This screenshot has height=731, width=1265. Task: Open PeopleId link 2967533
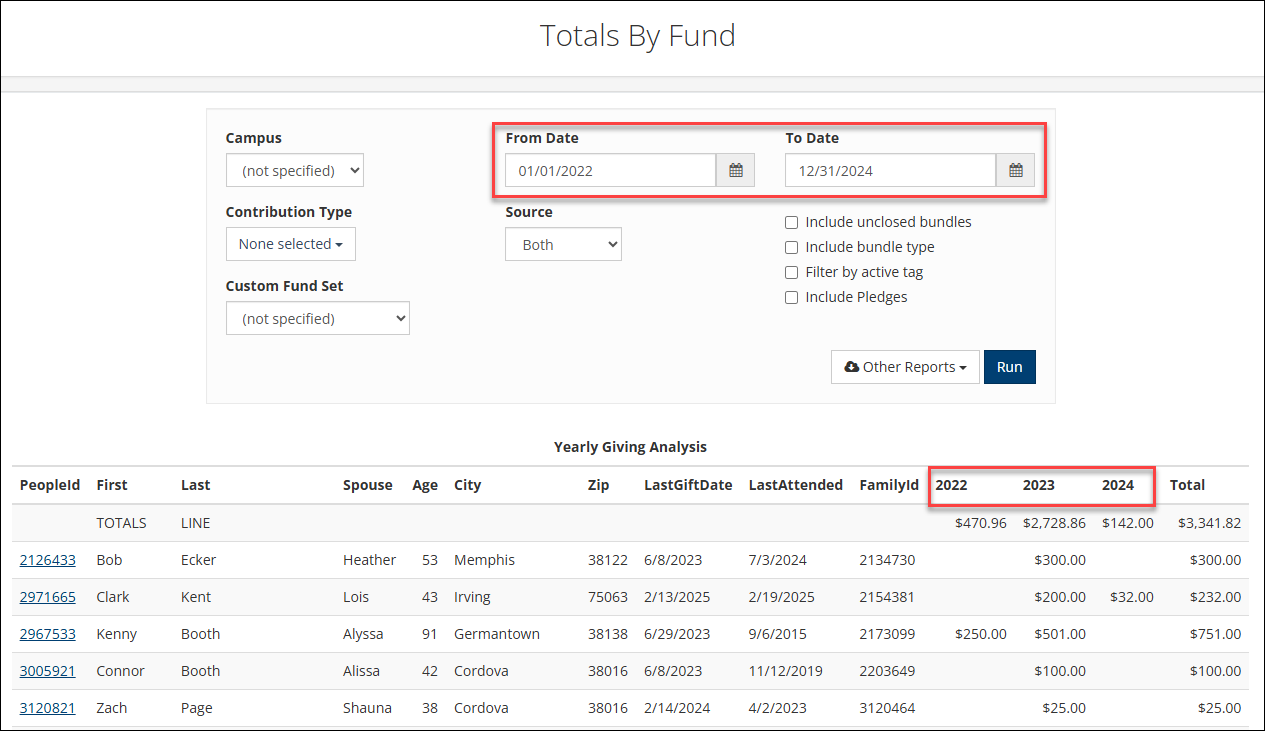47,634
